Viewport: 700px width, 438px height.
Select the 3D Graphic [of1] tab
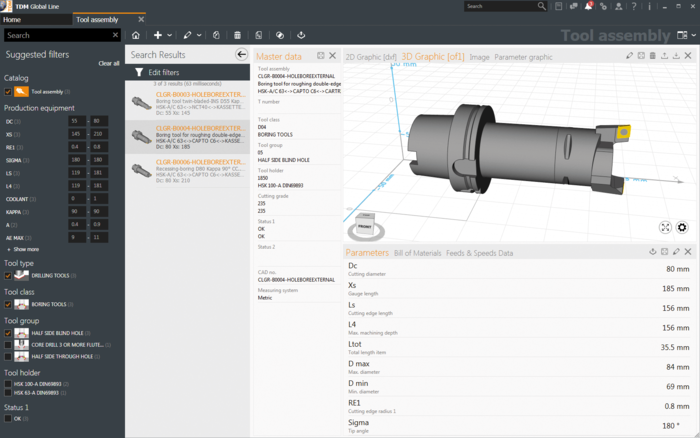point(433,57)
